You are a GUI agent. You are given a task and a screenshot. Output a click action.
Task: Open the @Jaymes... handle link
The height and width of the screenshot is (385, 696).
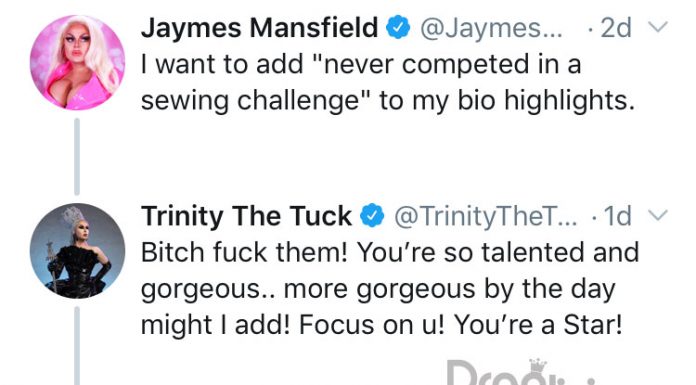click(x=491, y=28)
